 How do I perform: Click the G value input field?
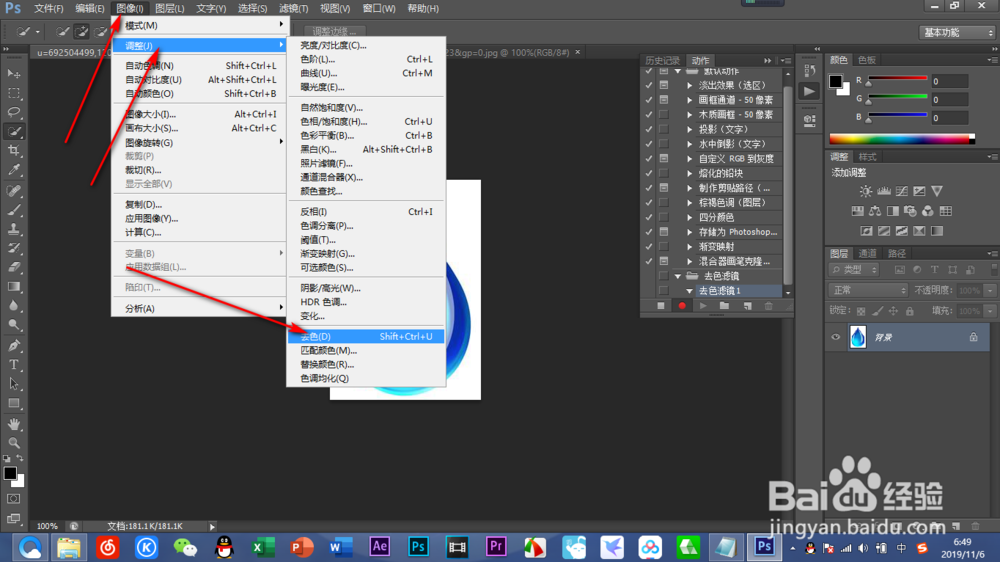point(949,100)
